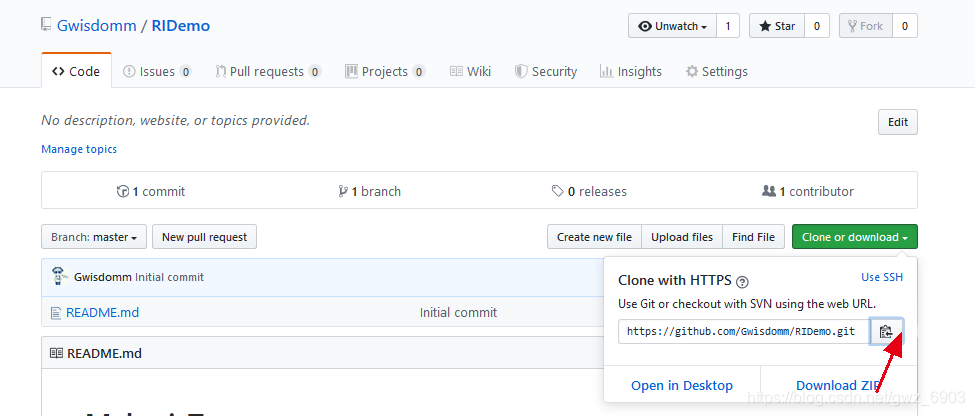Viewport: 975px width, 416px height.
Task: Click Initial commit text beside Gwisdomm avatar
Action: click(x=170, y=277)
